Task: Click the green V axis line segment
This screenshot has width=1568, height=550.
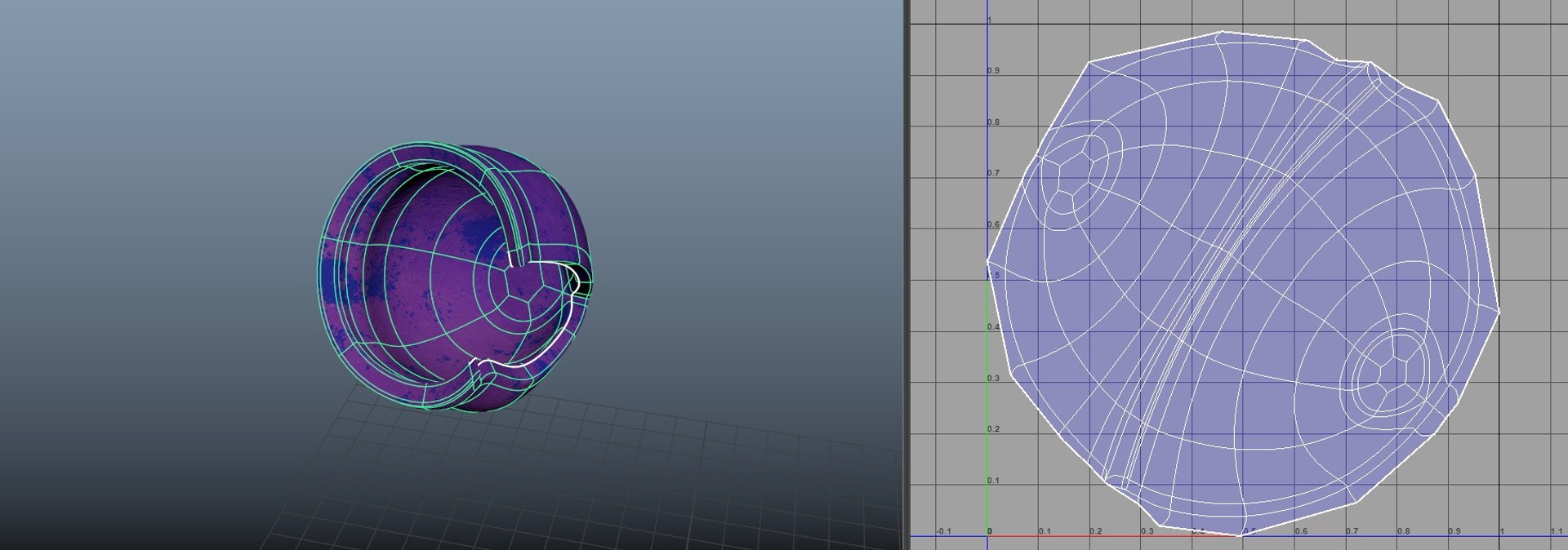Action: [x=988, y=408]
